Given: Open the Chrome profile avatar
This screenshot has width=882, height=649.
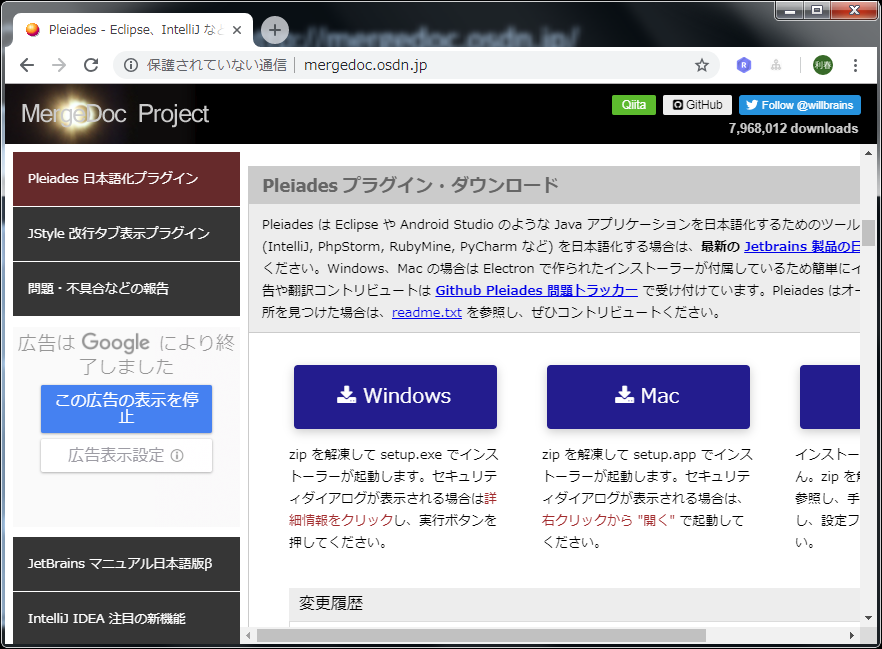Looking at the screenshot, I should (822, 65).
